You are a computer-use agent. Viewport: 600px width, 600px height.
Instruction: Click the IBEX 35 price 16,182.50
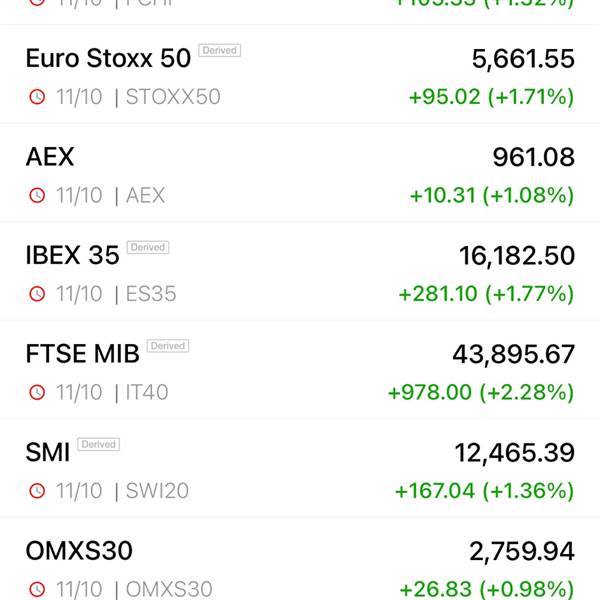(x=517, y=256)
